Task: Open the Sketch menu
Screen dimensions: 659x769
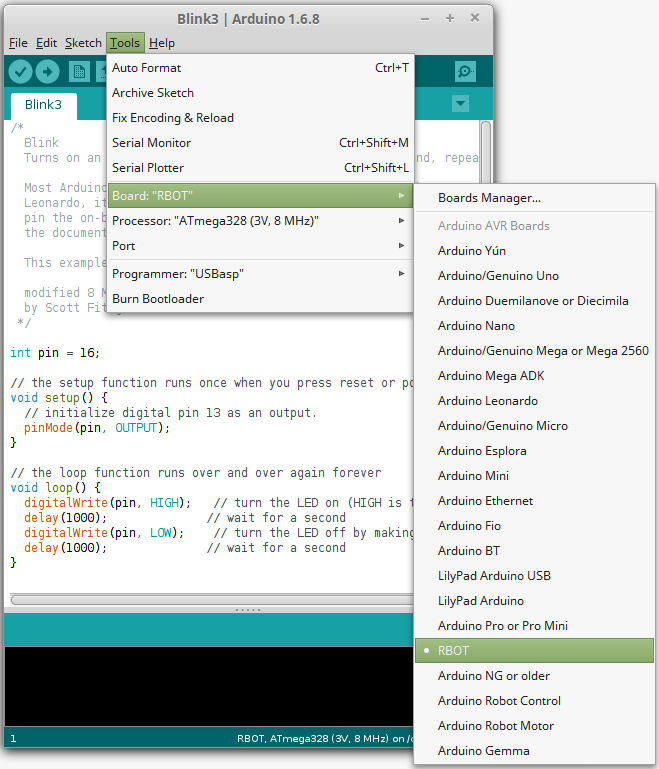Action: click(x=83, y=43)
